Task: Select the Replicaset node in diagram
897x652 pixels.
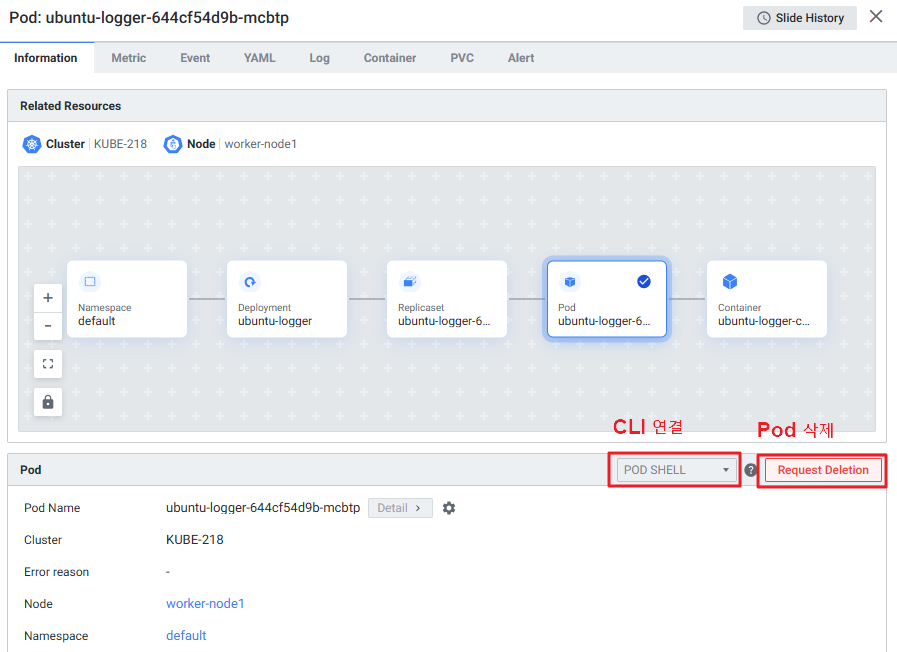Action: [x=447, y=299]
